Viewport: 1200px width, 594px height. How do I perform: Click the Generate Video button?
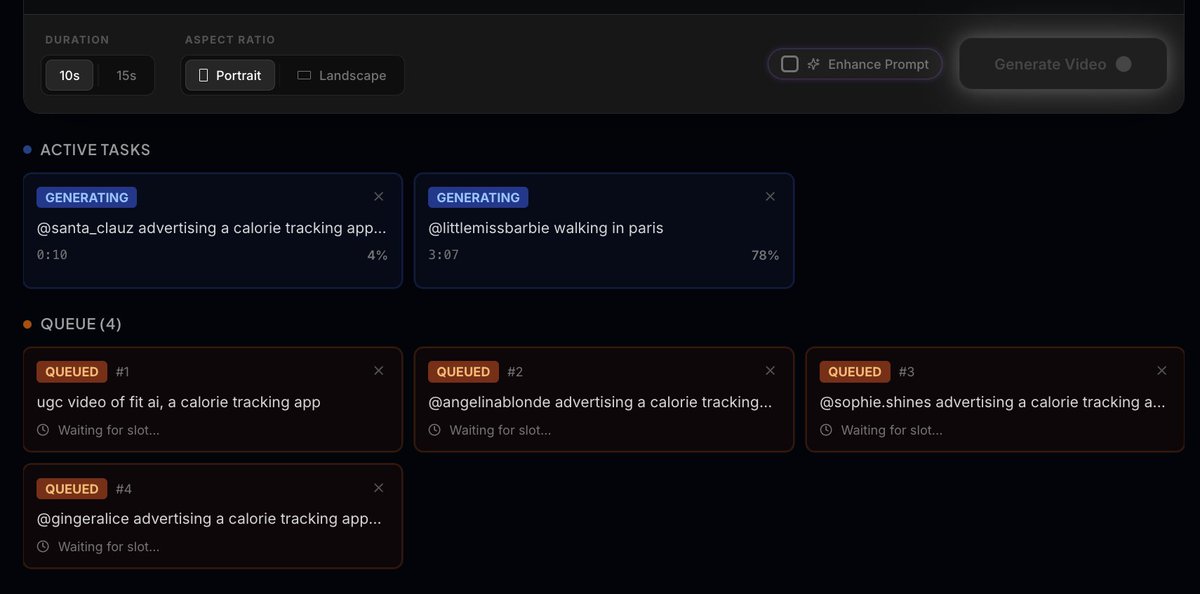pyautogui.click(x=1063, y=64)
